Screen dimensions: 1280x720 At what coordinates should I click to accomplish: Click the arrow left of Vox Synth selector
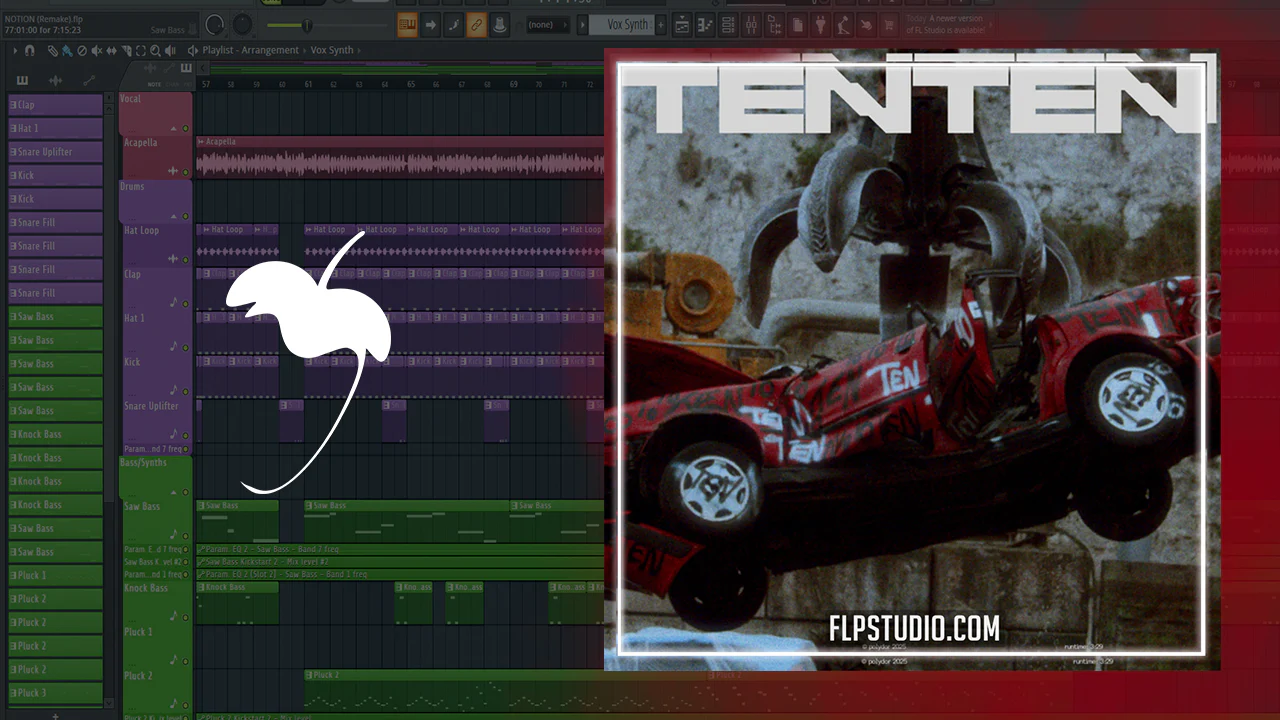pyautogui.click(x=583, y=25)
